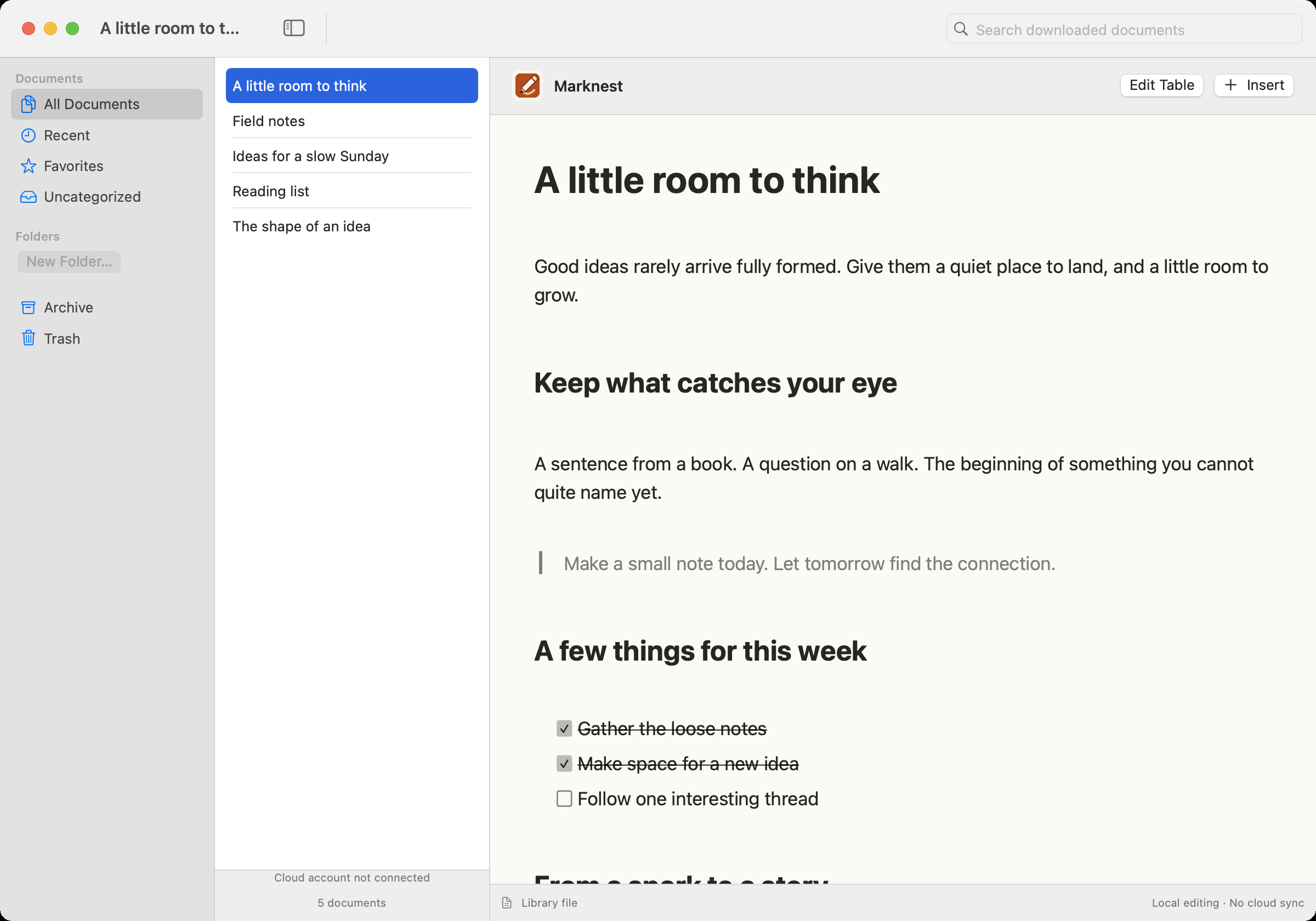1316x921 pixels.
Task: Click Cloud account not connected notice
Action: point(351,878)
